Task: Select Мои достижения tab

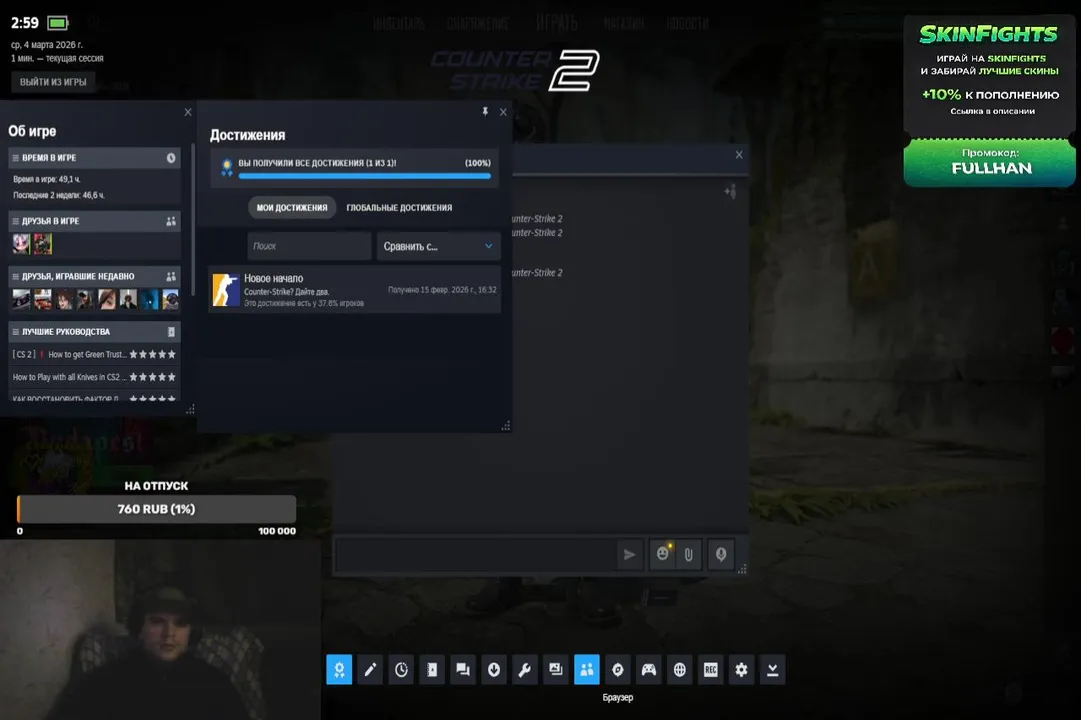Action: pyautogui.click(x=292, y=208)
